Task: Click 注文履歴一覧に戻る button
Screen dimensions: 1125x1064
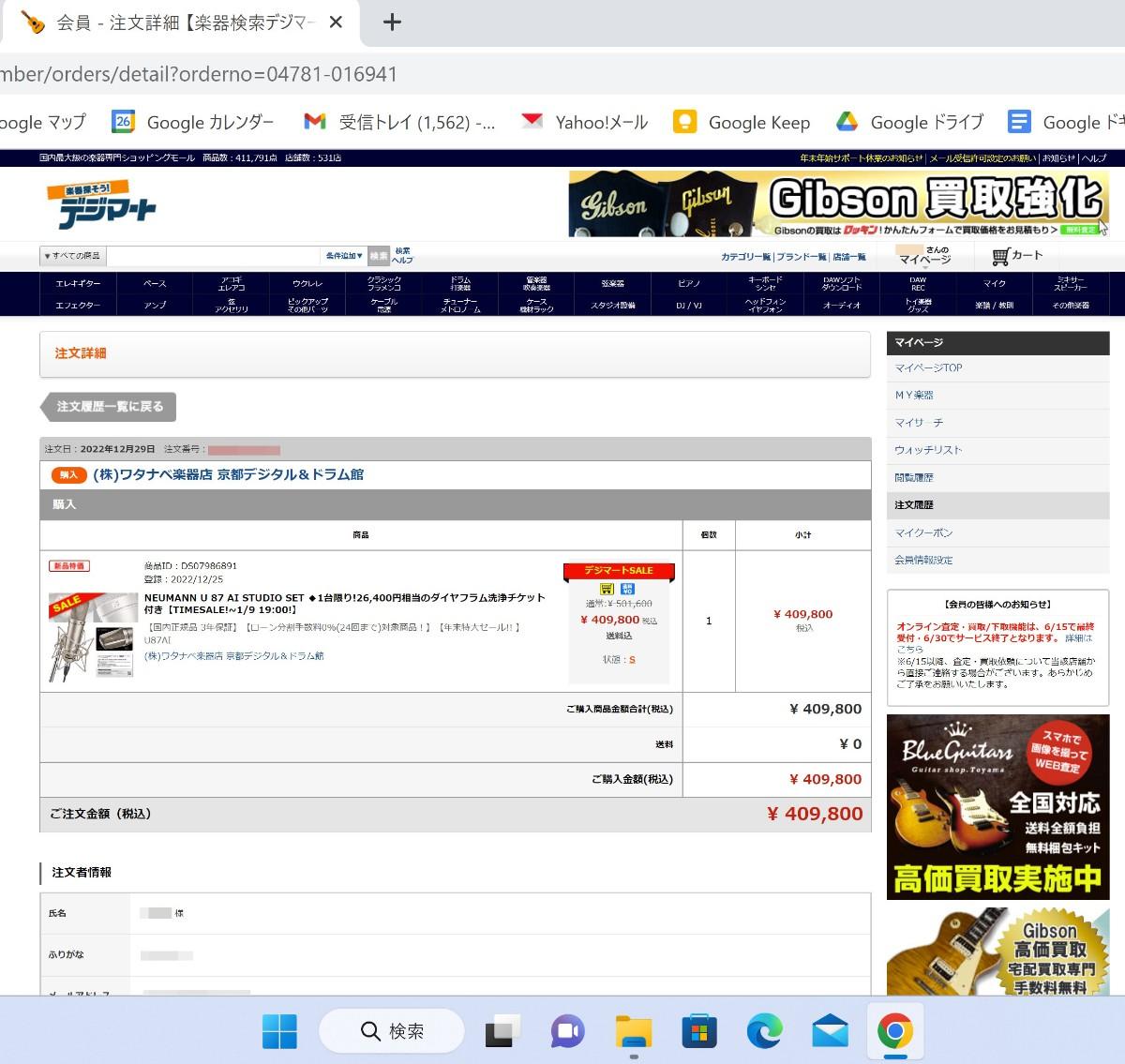Action: click(109, 407)
